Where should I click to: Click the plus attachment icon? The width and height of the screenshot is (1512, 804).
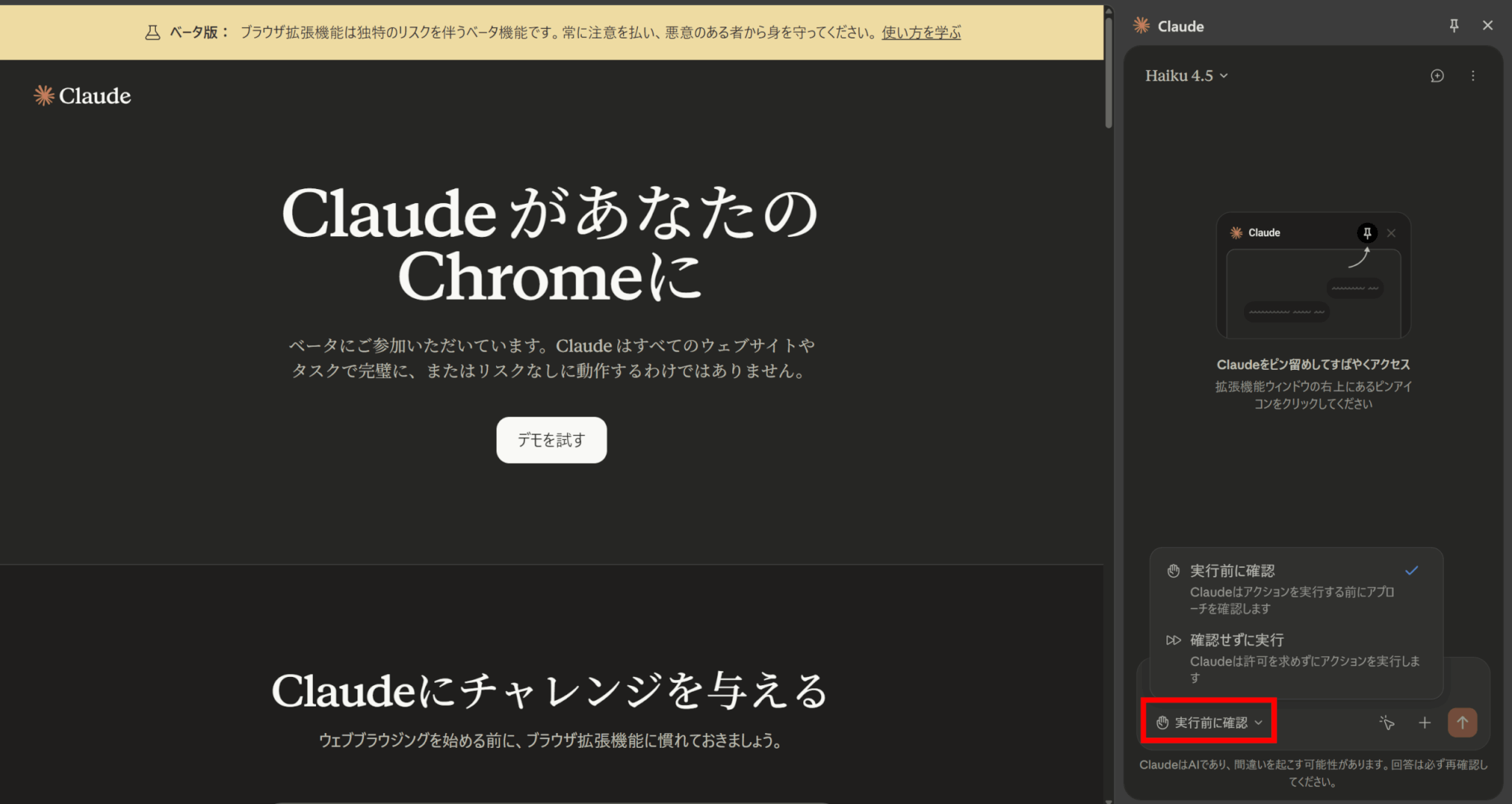click(1424, 723)
